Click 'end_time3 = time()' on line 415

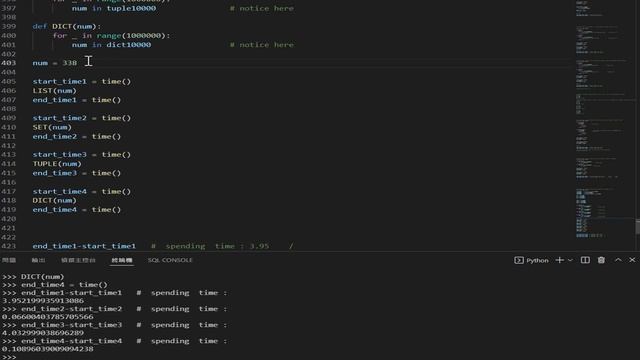click(x=77, y=173)
